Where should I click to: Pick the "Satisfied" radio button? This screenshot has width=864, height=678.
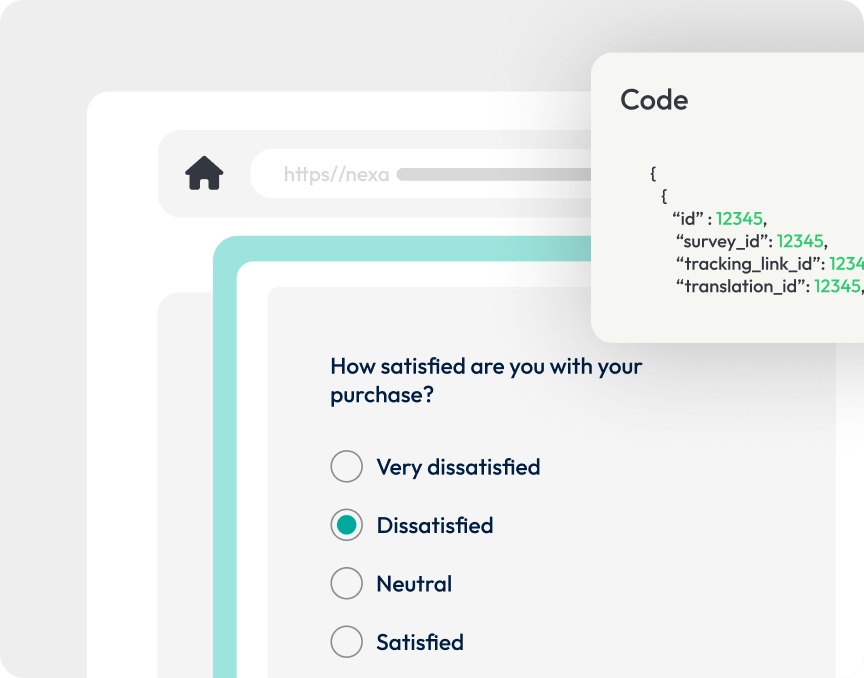(346, 642)
